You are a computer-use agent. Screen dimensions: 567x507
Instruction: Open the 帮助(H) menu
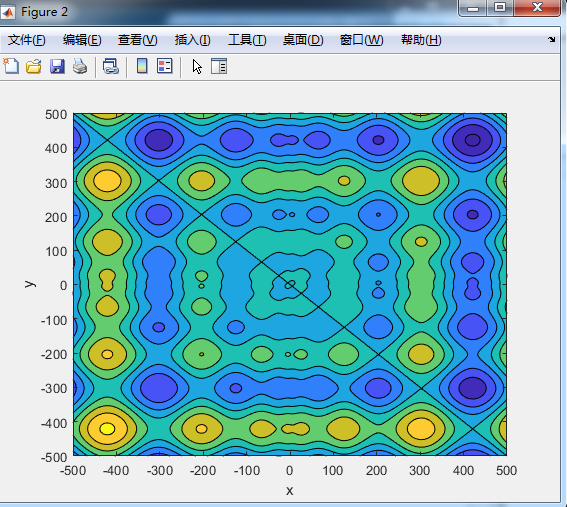tap(421, 40)
